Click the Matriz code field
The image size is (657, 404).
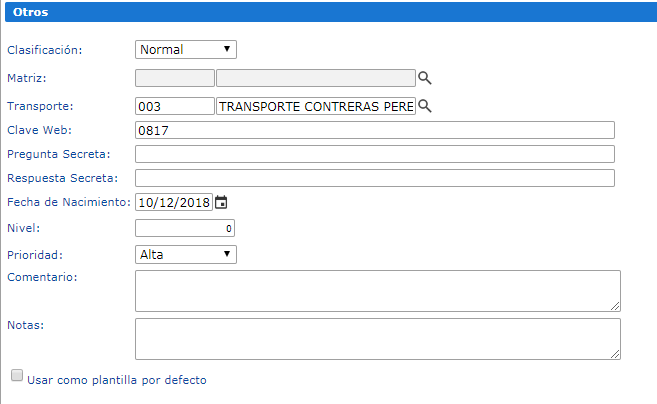[x=174, y=78]
